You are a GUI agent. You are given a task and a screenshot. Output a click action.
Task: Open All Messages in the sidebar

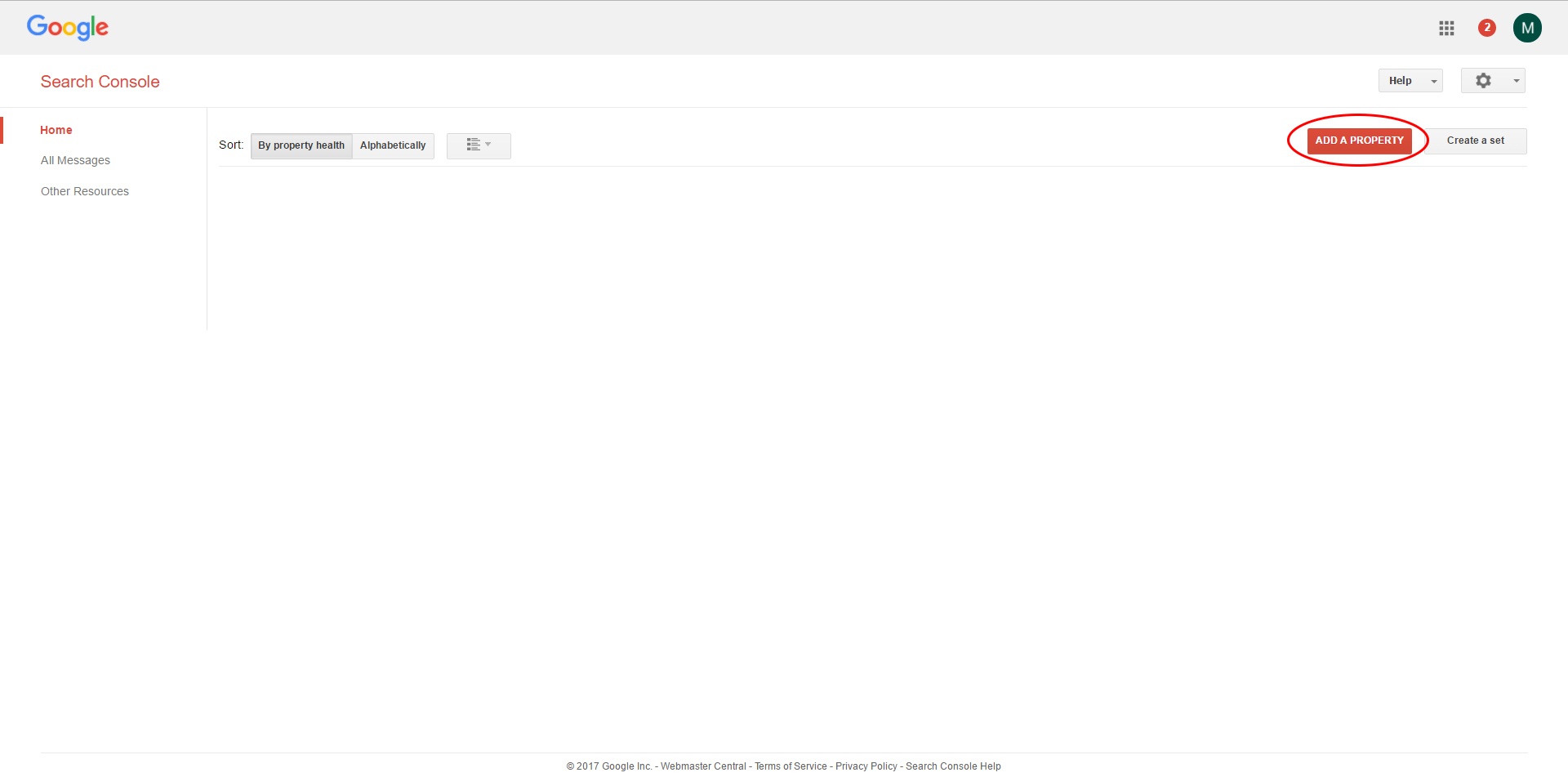point(75,160)
